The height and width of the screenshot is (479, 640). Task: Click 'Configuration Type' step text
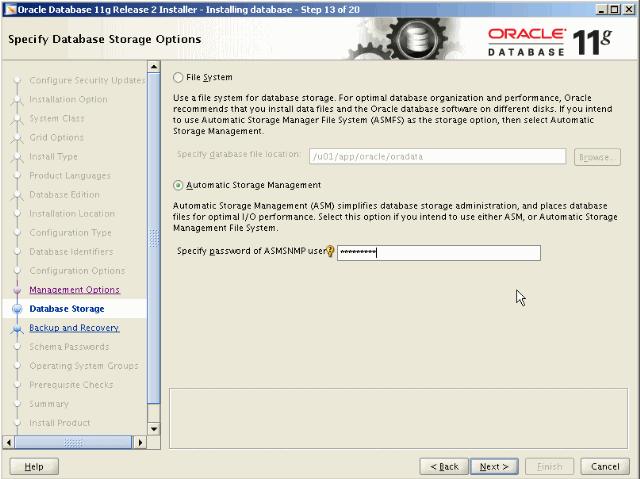pyautogui.click(x=70, y=233)
